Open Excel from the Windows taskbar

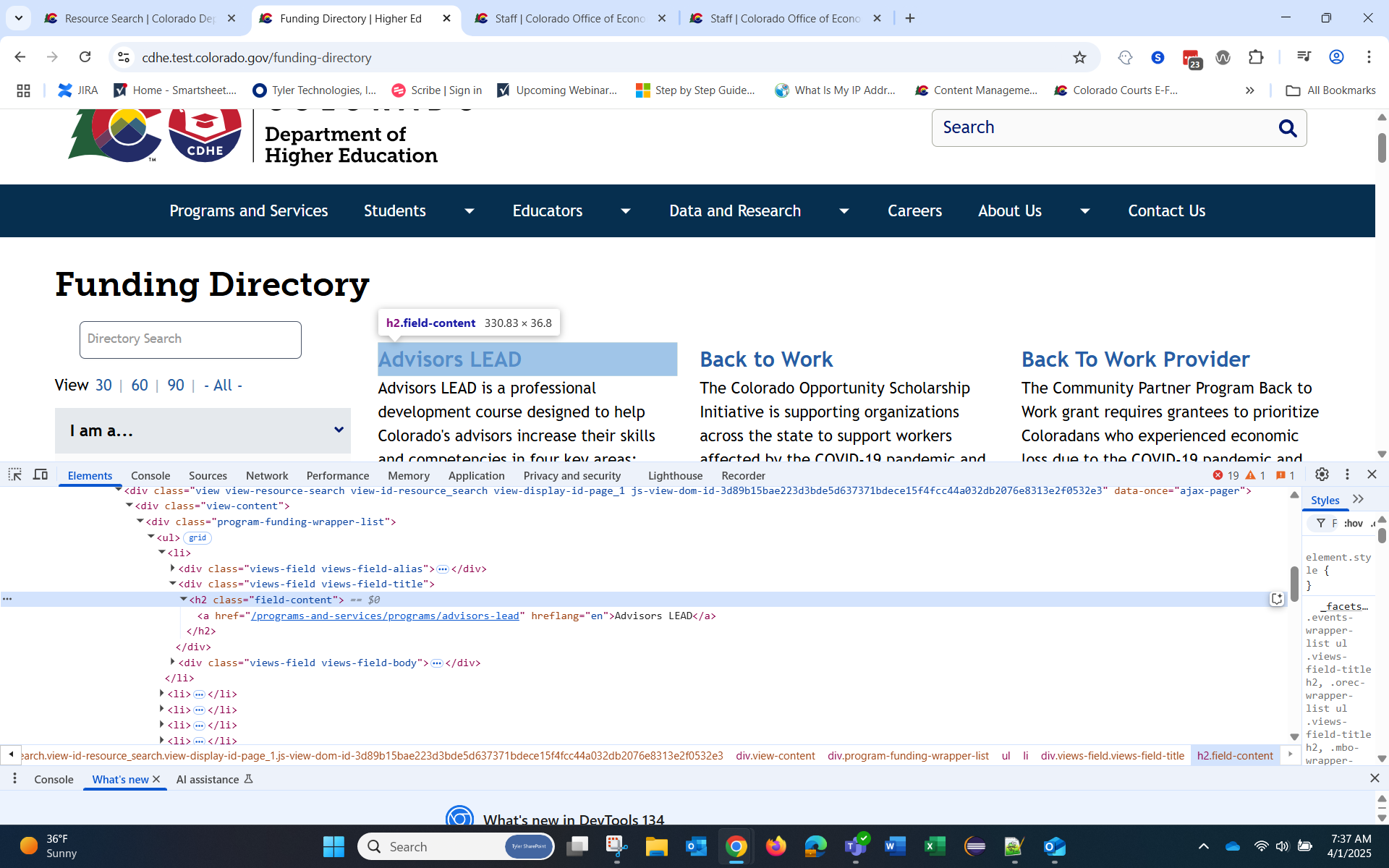[935, 846]
